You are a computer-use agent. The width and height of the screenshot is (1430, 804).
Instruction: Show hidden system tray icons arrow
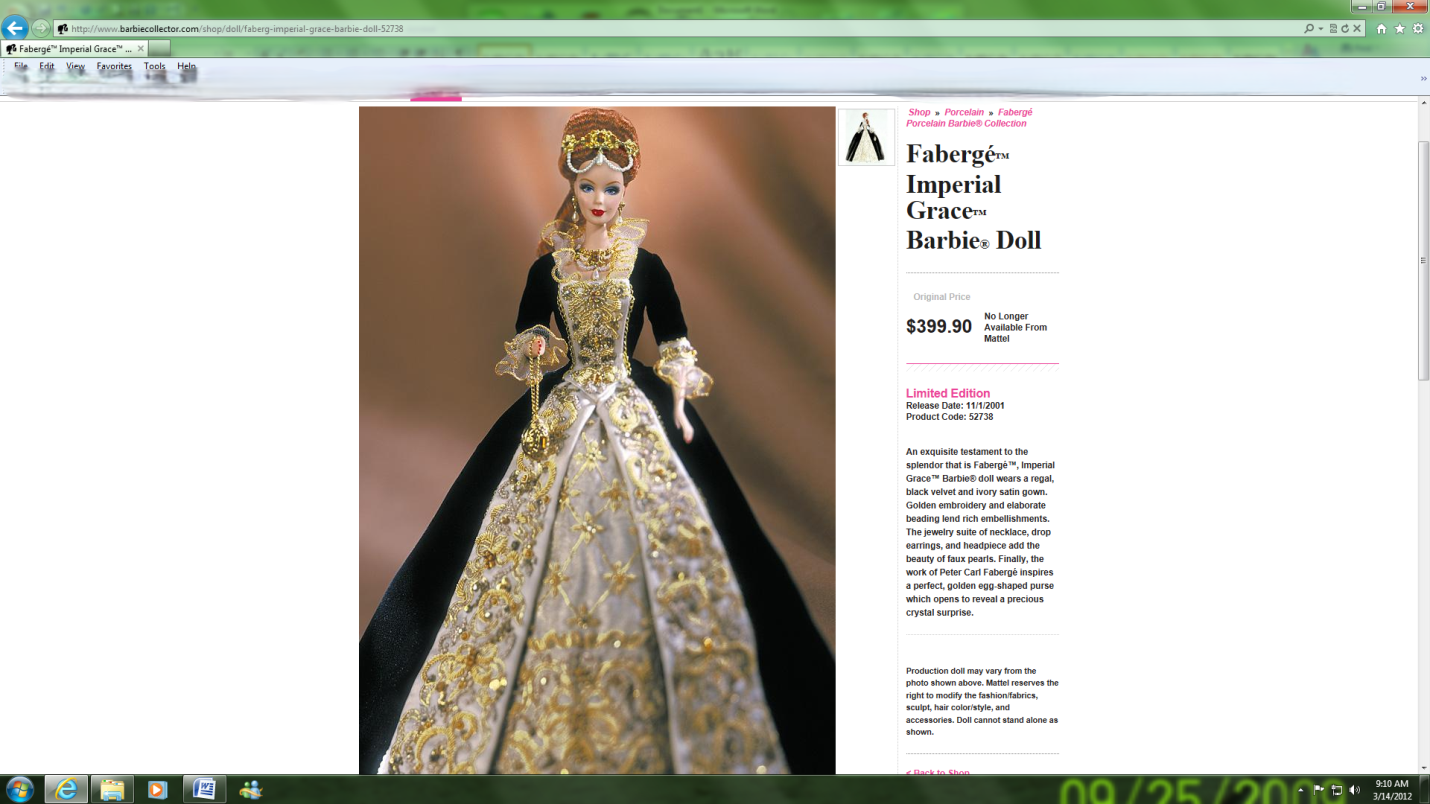pos(1301,790)
